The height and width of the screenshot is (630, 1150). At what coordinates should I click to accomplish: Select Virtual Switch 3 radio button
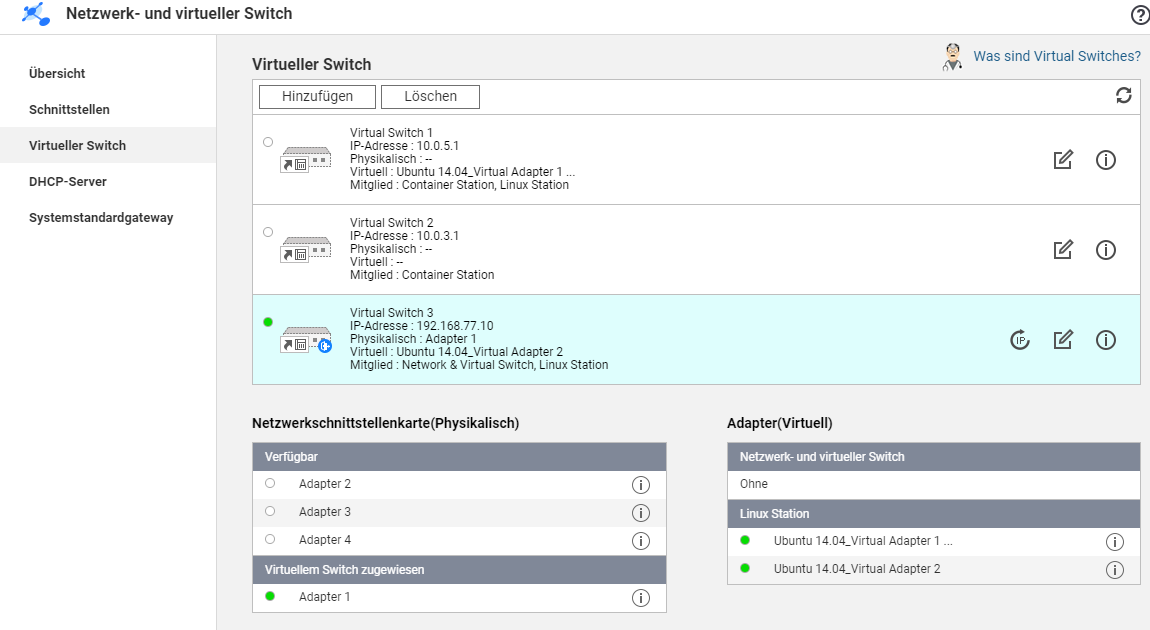268,322
